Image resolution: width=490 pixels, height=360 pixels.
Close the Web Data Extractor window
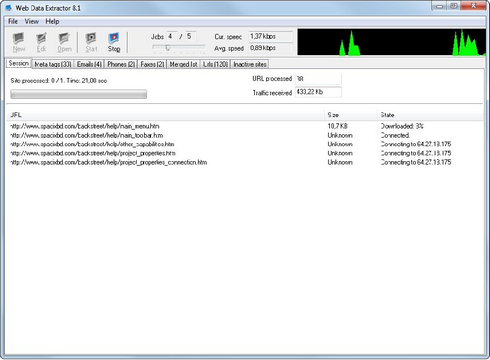473,6
